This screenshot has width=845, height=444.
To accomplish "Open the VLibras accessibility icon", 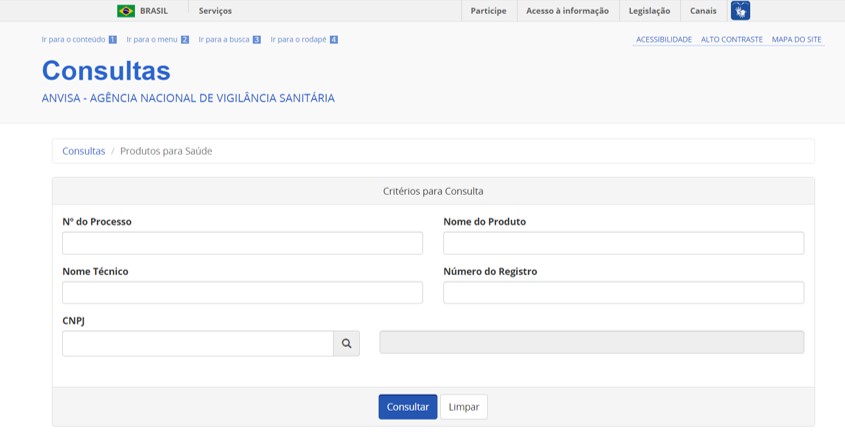I will [x=740, y=11].
